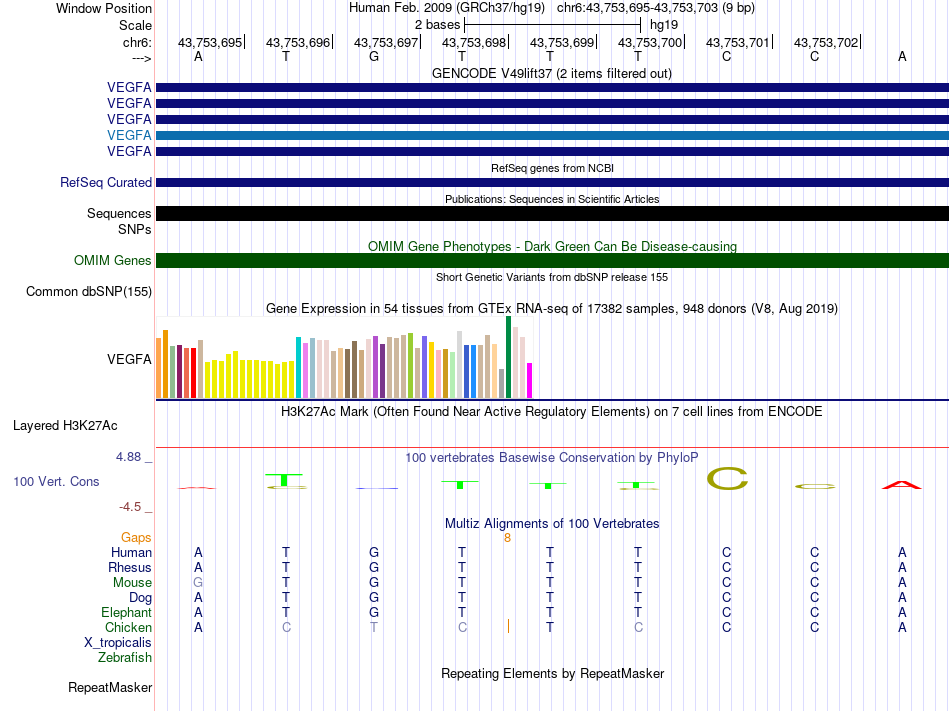Click the black Sequences track bar
This screenshot has width=950, height=711.
tap(552, 213)
